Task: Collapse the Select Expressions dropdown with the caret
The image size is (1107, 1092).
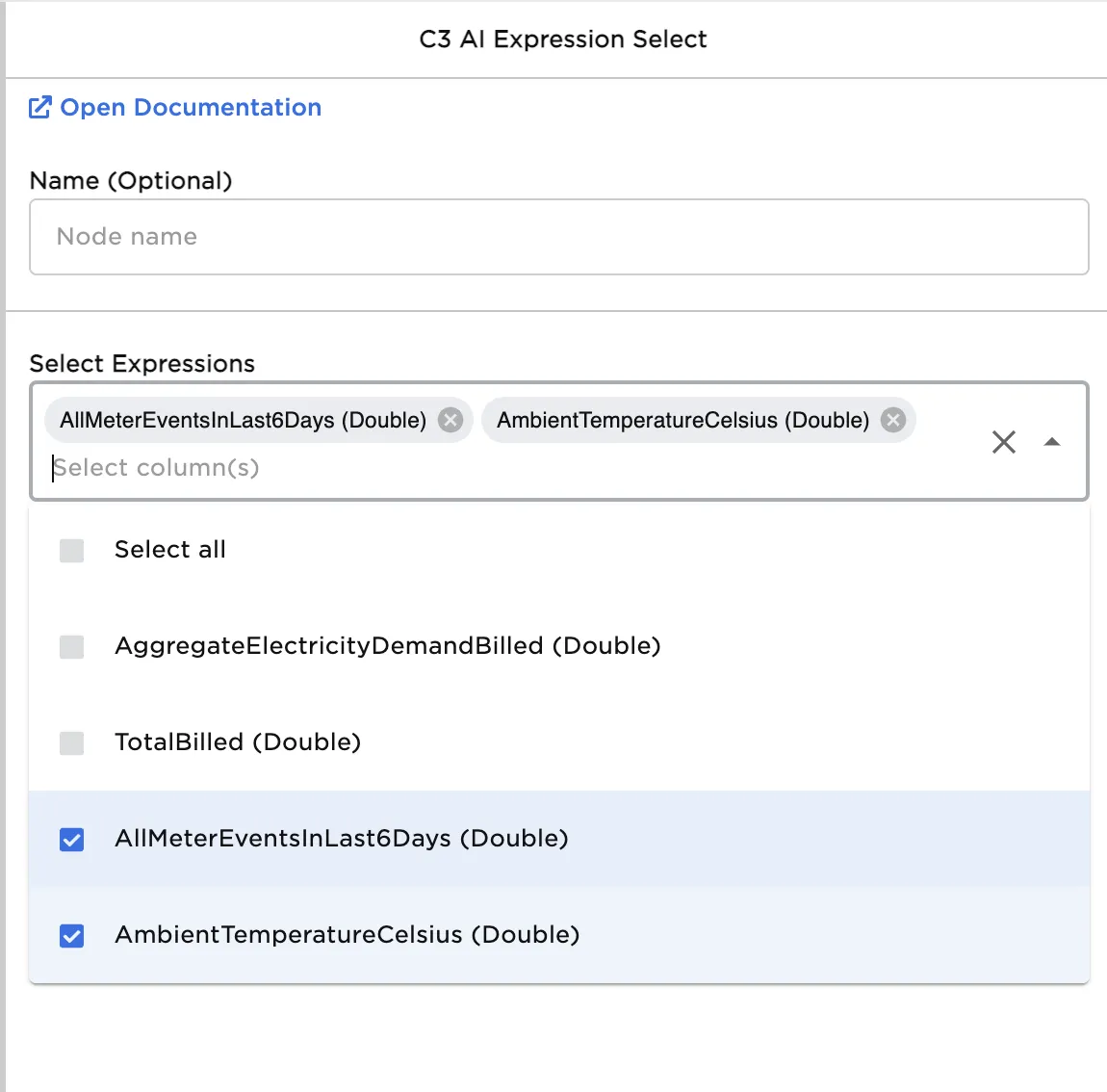Action: pos(1052,442)
